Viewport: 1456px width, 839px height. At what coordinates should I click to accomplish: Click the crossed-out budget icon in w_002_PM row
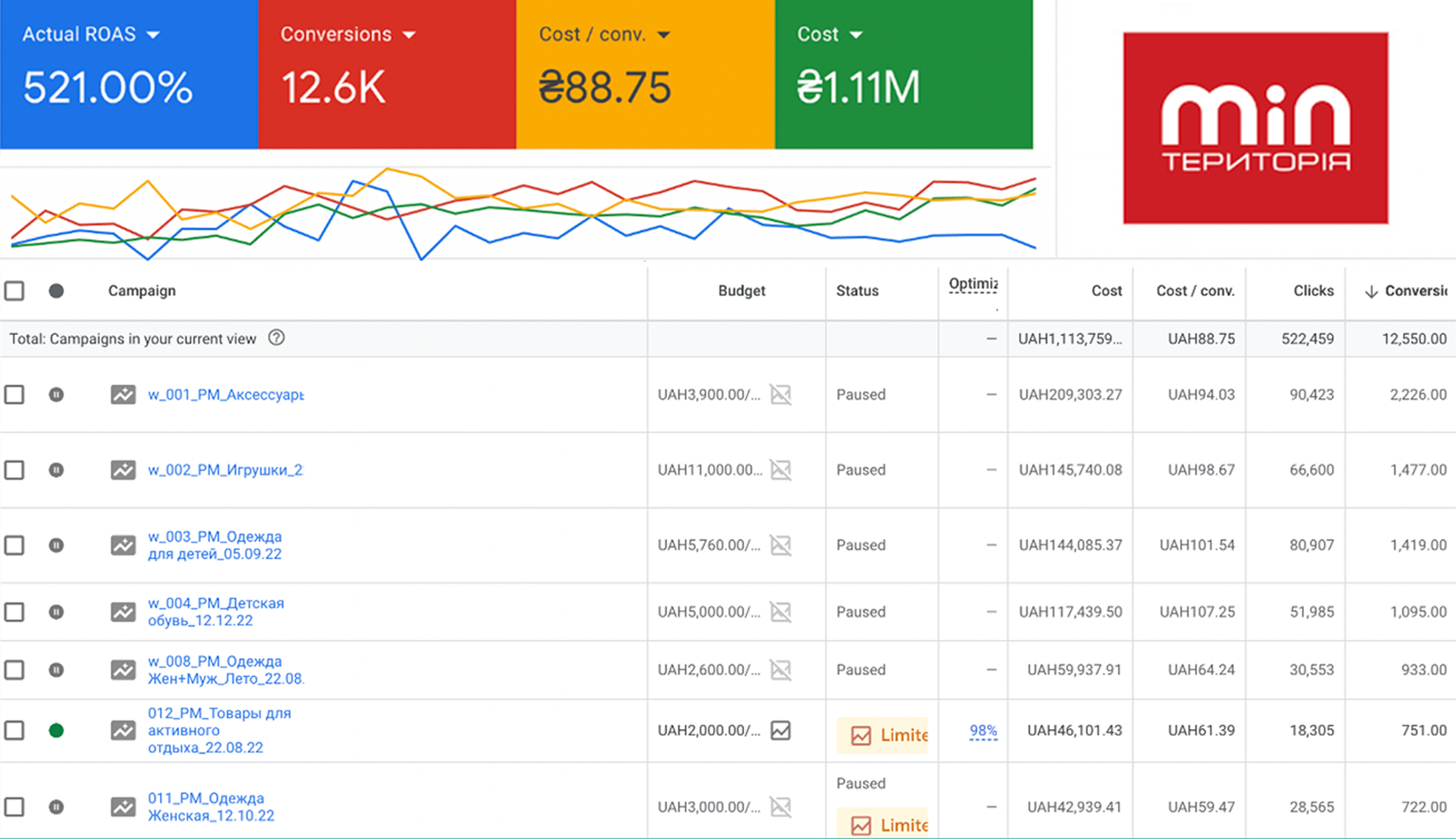pyautogui.click(x=780, y=470)
